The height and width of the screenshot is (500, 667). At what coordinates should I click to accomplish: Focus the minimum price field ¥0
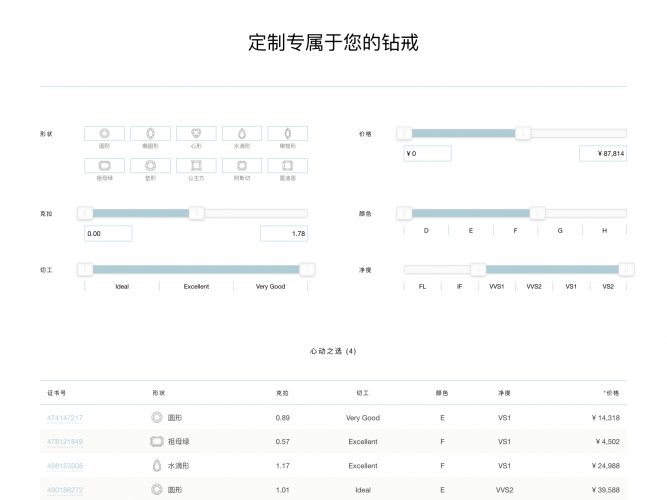(428, 154)
